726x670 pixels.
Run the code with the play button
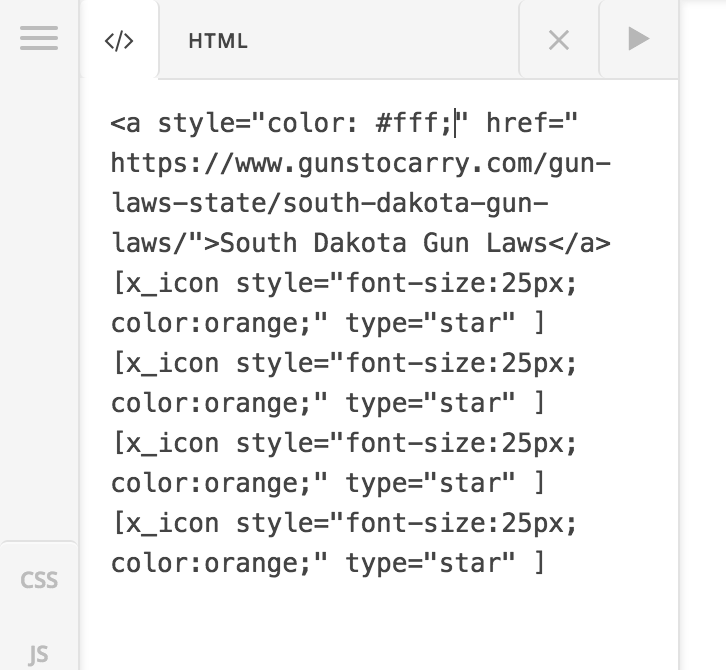(638, 39)
